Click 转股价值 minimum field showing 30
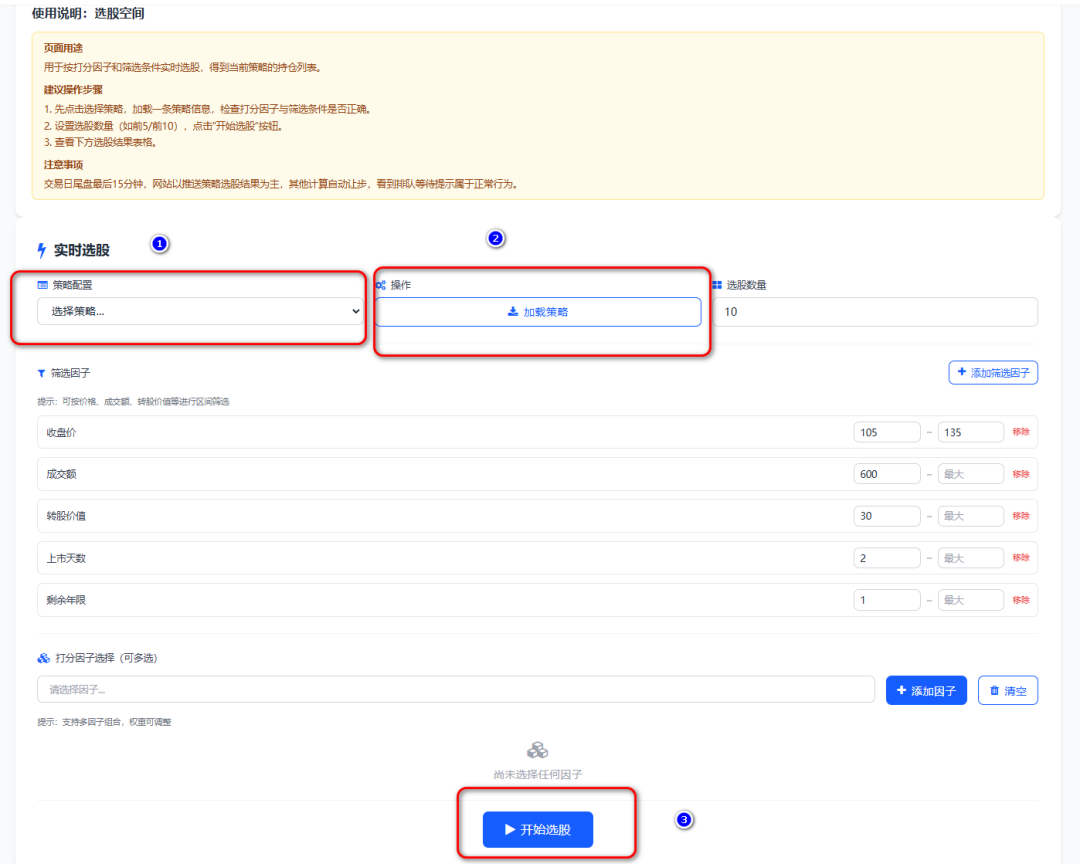Viewport: 1080px width, 864px height. coord(886,516)
